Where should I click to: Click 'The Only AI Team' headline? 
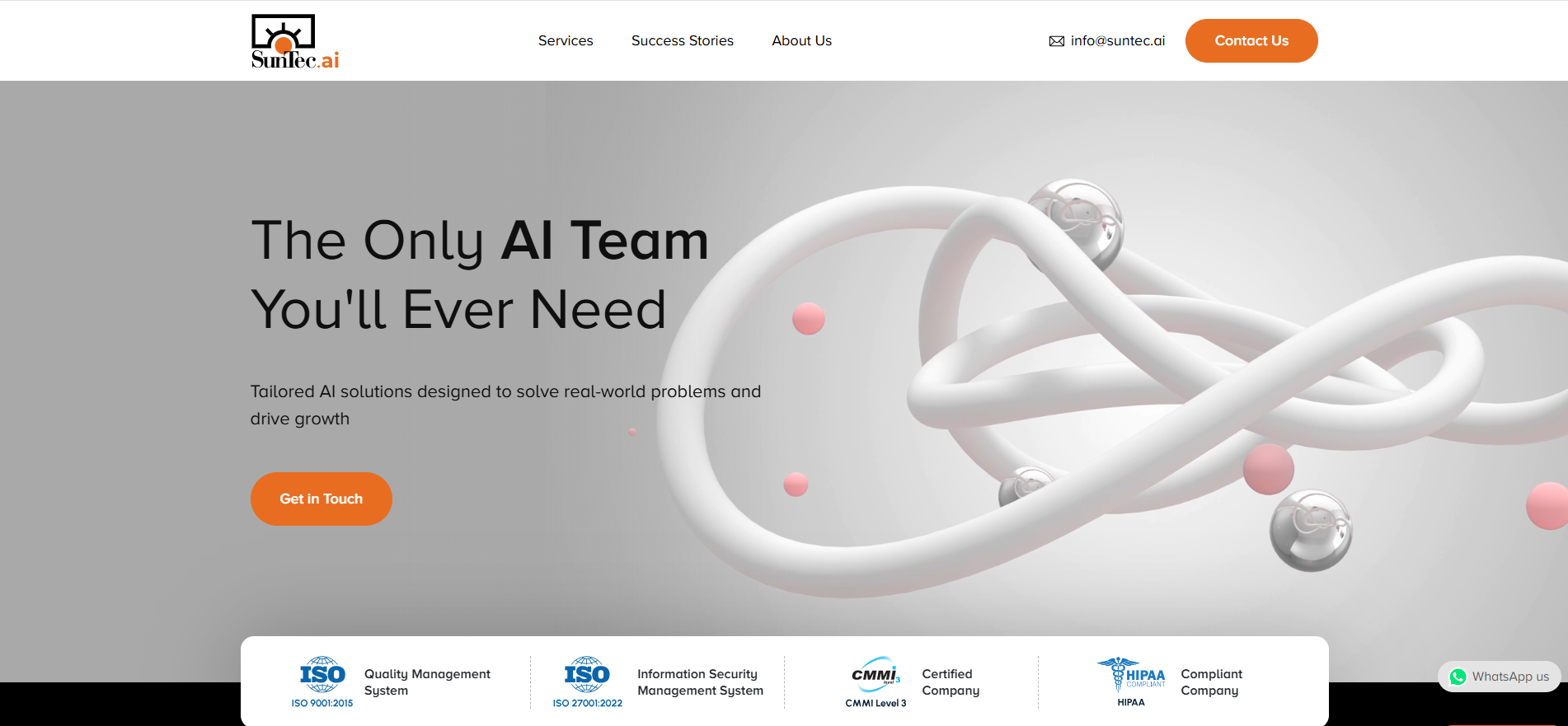[480, 241]
